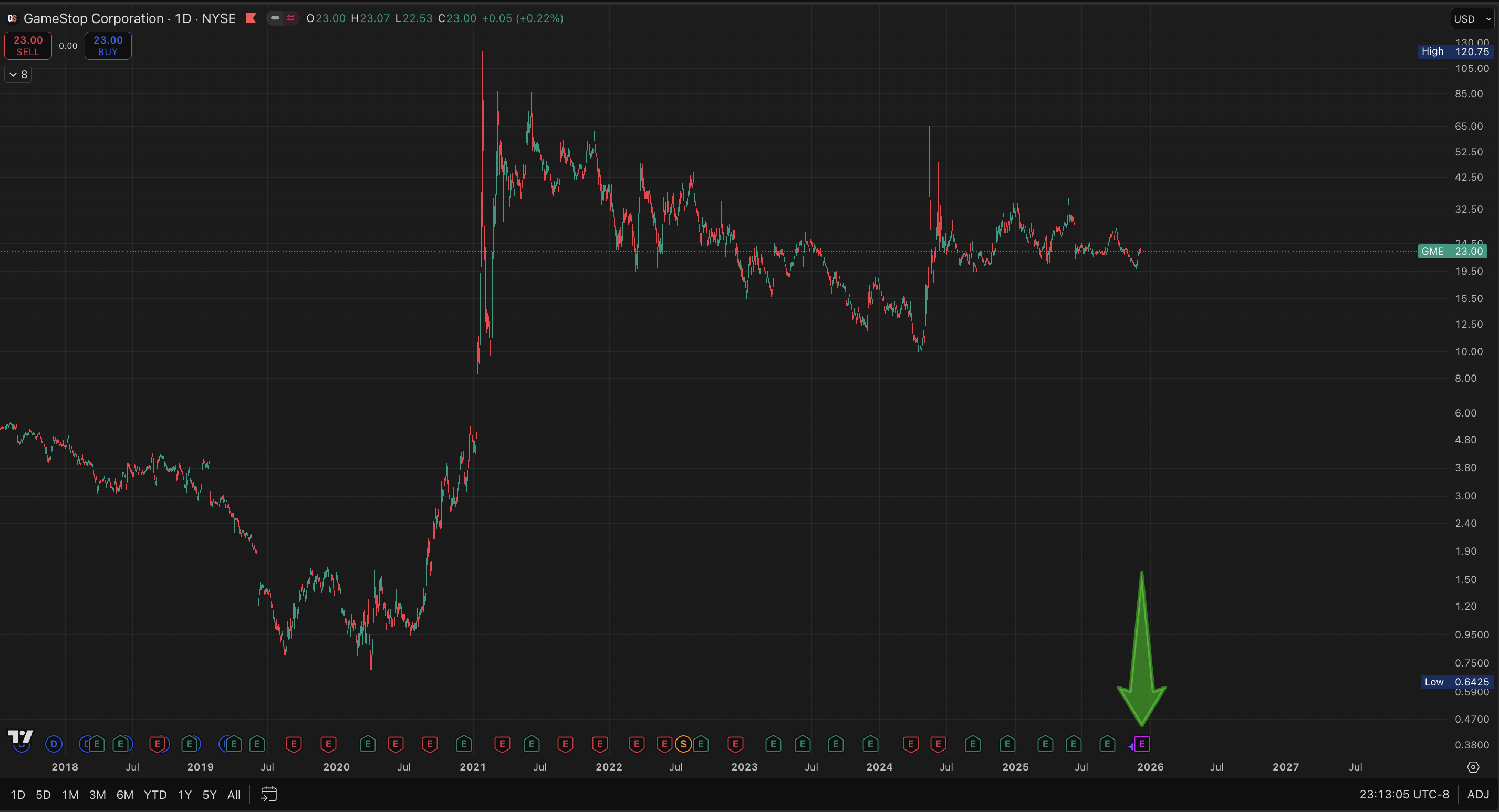Click the orange split 'S' marker
The image size is (1499, 812).
coord(683,744)
